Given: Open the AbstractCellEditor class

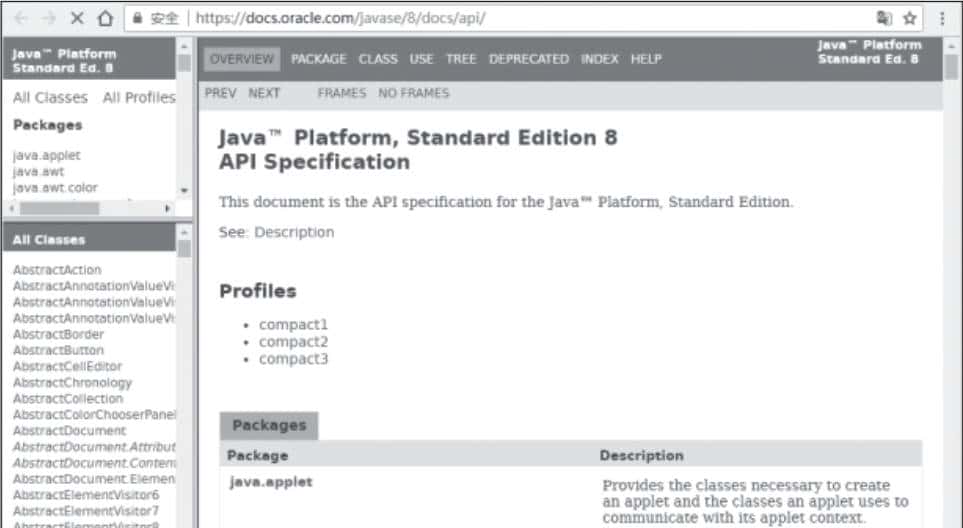Looking at the screenshot, I should 68,366.
